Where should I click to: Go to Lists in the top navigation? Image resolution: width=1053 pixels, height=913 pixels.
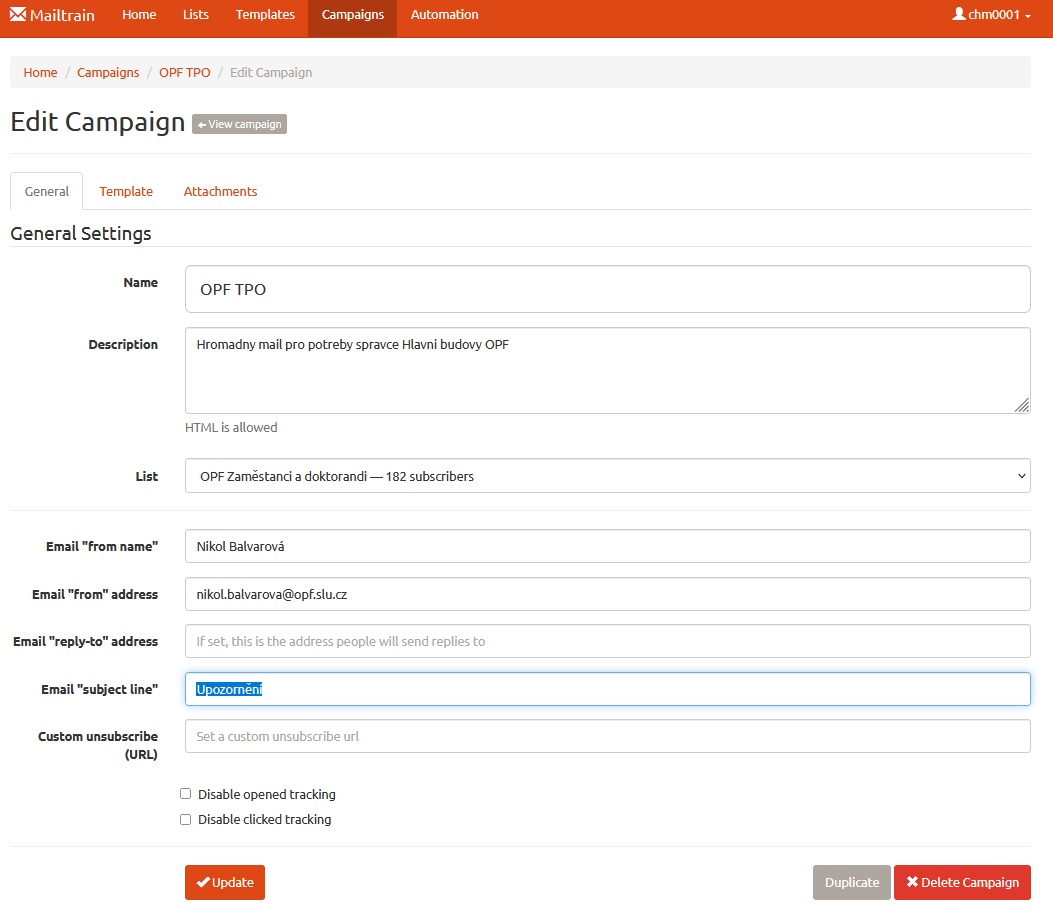[x=195, y=15]
